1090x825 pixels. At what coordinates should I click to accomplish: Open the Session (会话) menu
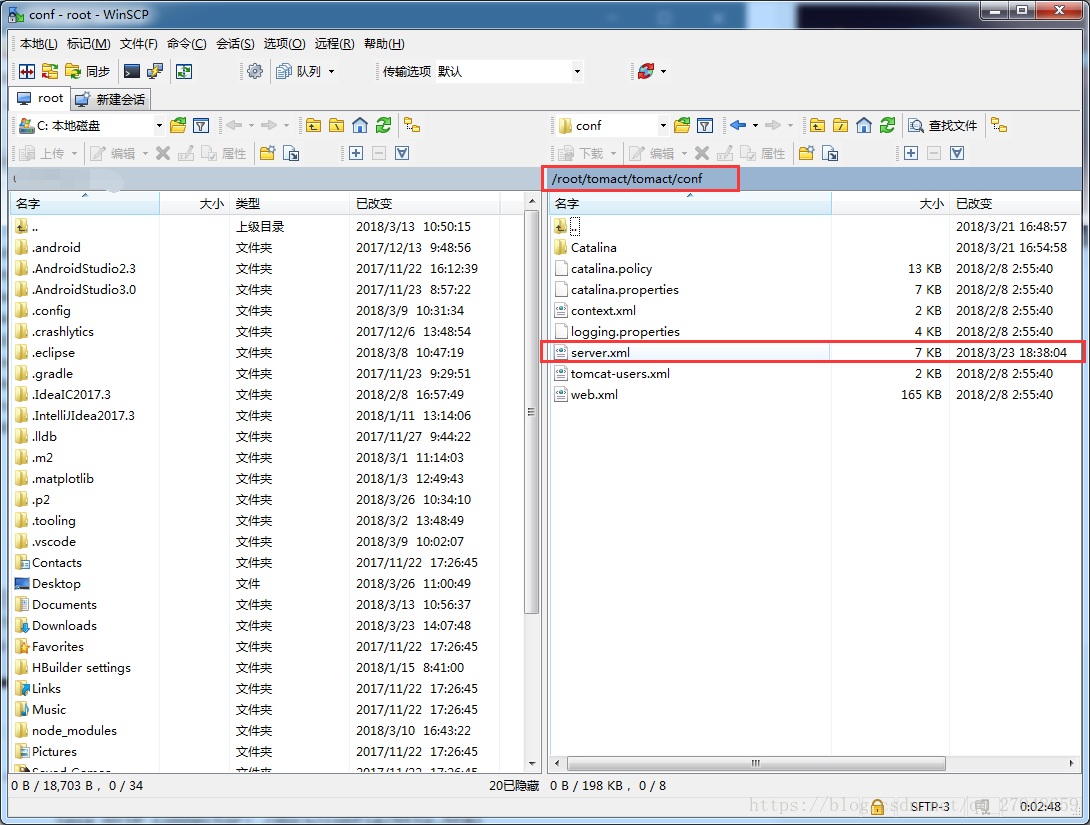tap(235, 44)
